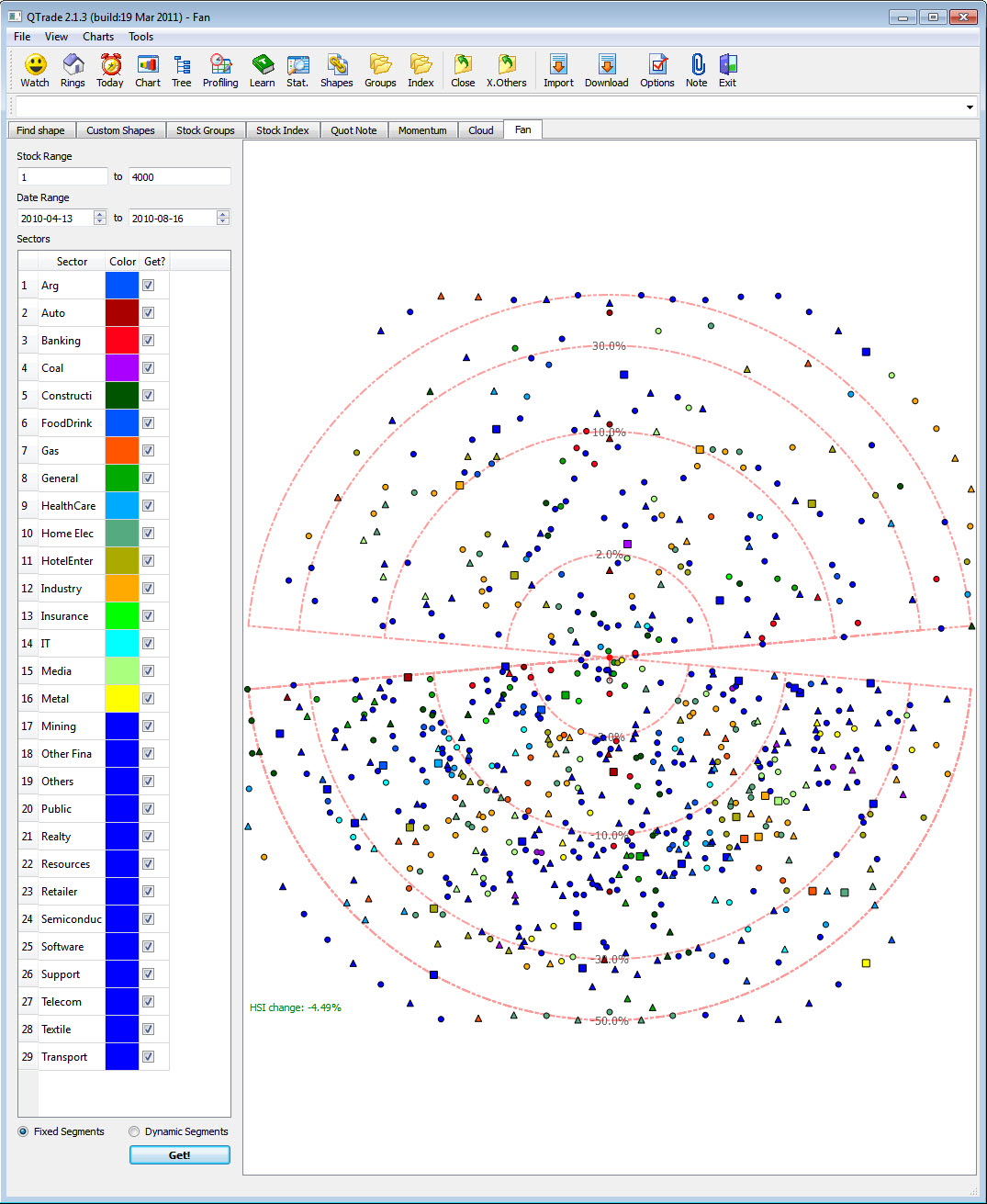Click inside the first Stock Range field
The image size is (987, 1204).
coord(61,176)
